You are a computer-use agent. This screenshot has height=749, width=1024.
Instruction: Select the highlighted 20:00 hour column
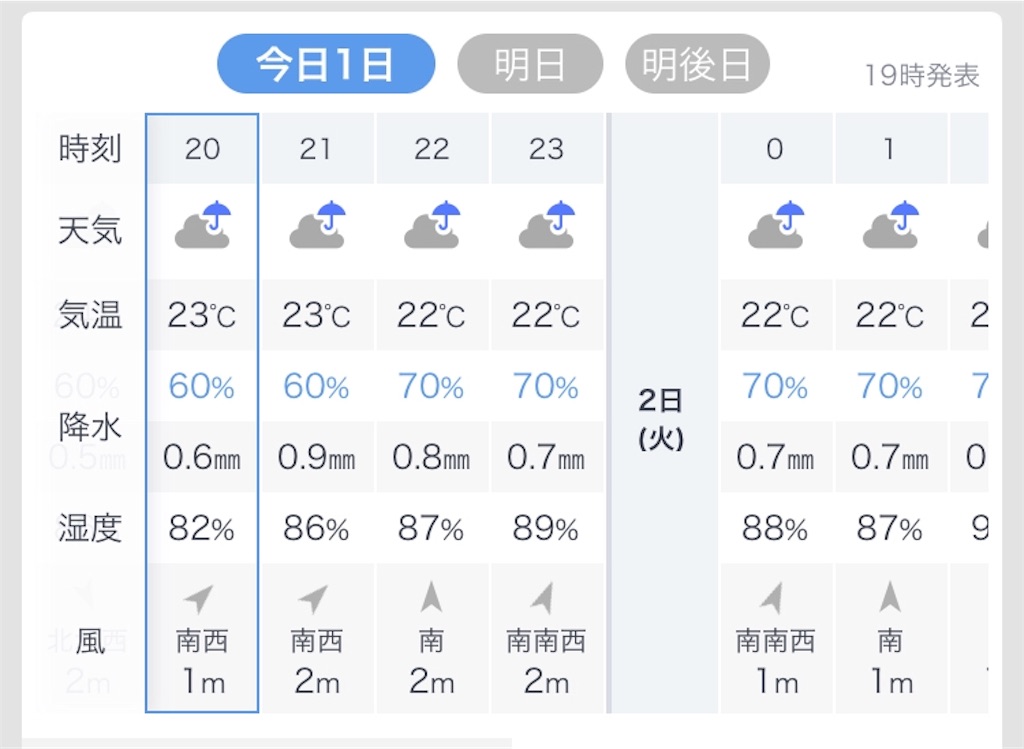click(x=200, y=148)
